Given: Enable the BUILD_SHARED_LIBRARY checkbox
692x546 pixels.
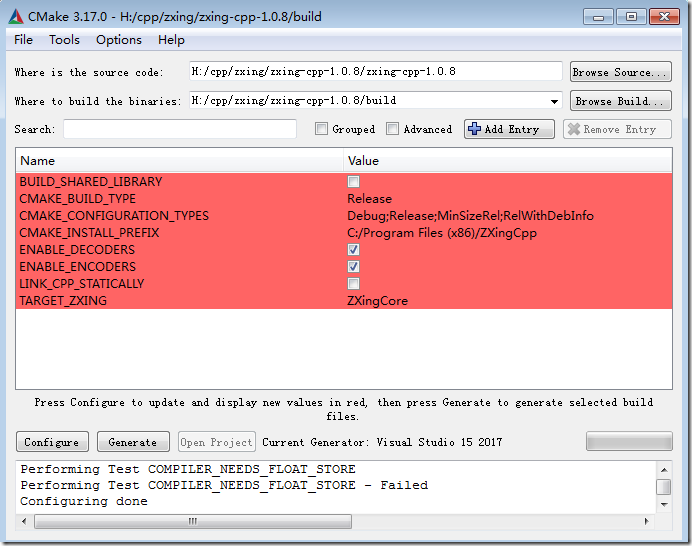Looking at the screenshot, I should tap(354, 182).
